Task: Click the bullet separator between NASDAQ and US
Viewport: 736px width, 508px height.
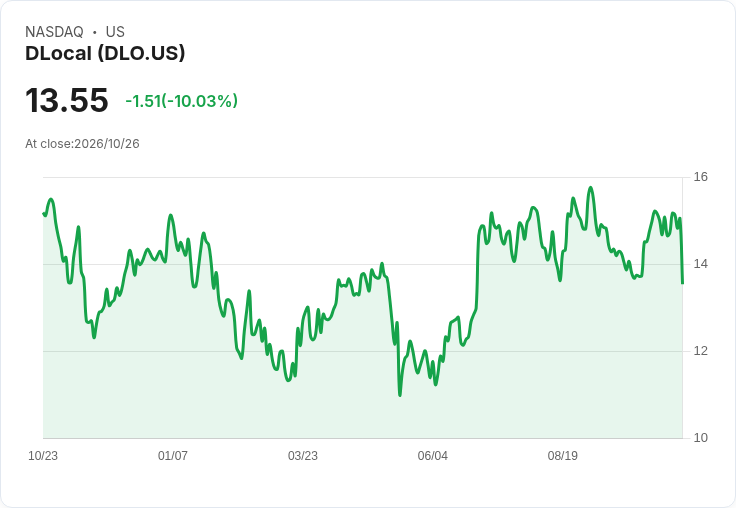Action: coord(94,32)
